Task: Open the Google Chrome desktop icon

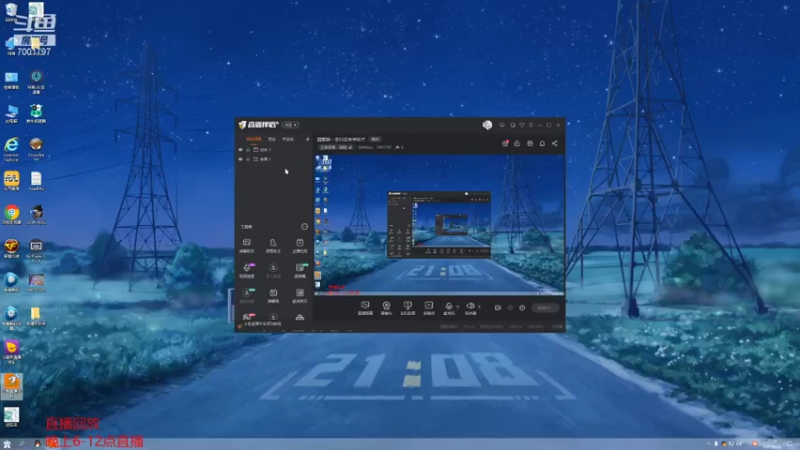Action: pos(11,215)
